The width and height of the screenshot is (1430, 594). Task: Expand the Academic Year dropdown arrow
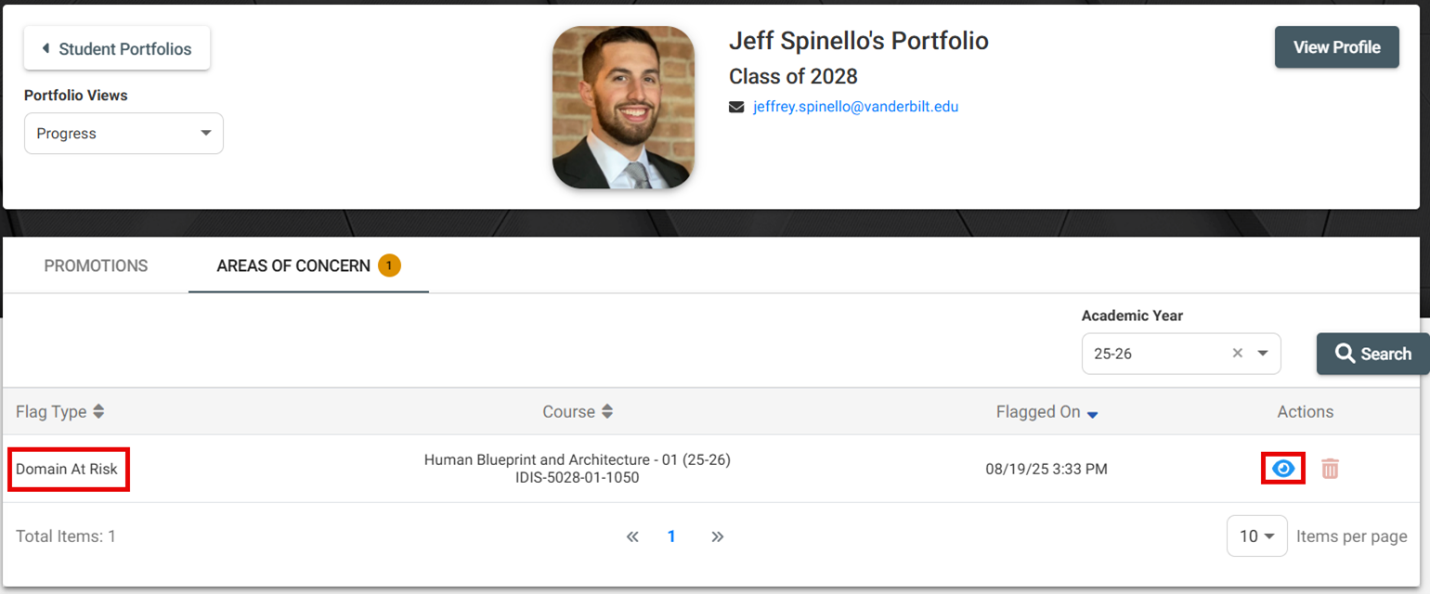(x=1263, y=353)
